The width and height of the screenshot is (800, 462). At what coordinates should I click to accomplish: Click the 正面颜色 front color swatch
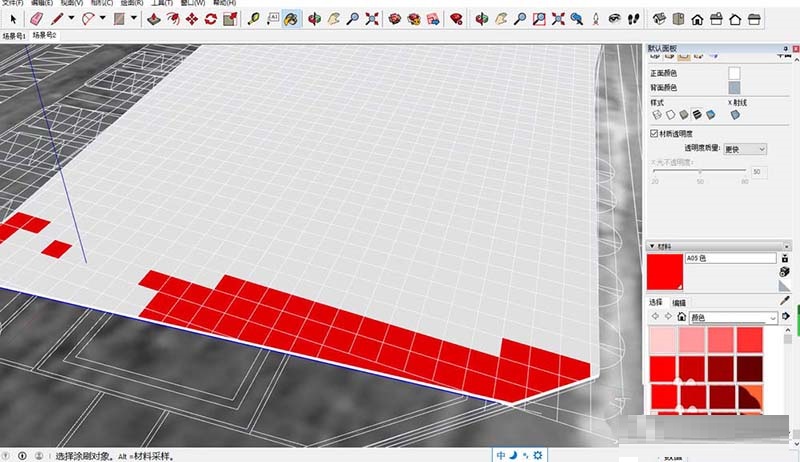[734, 73]
